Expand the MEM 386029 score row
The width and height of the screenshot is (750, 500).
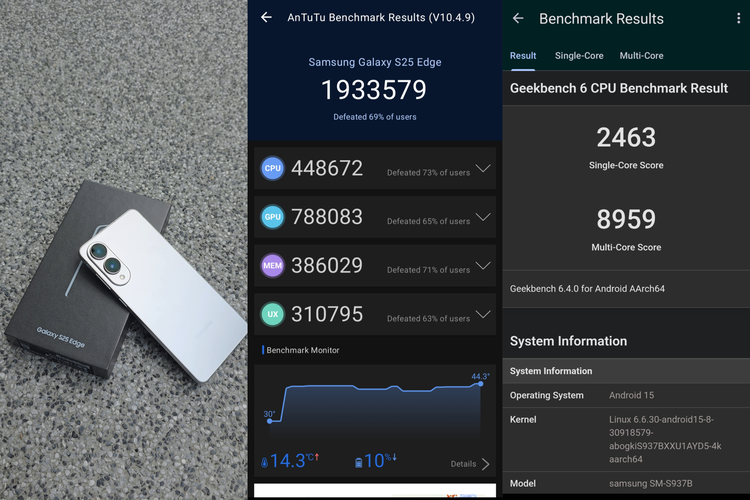pos(483,266)
